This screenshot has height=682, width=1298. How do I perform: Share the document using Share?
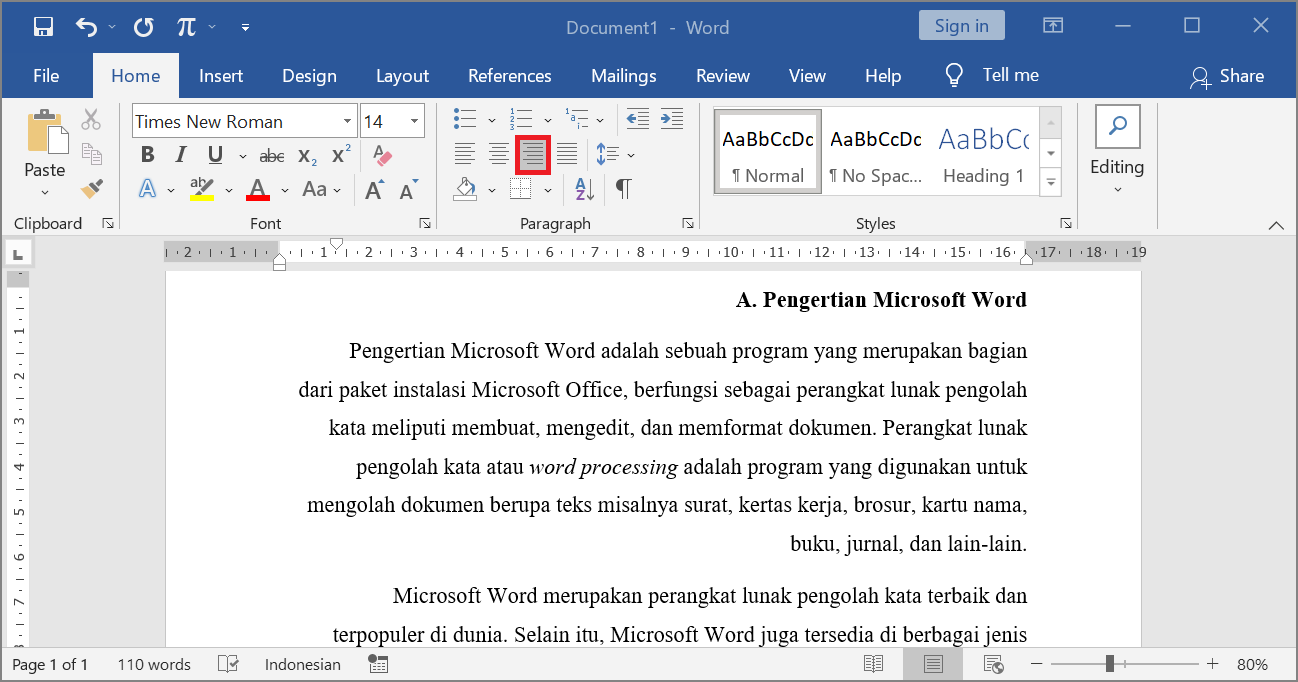1227,76
